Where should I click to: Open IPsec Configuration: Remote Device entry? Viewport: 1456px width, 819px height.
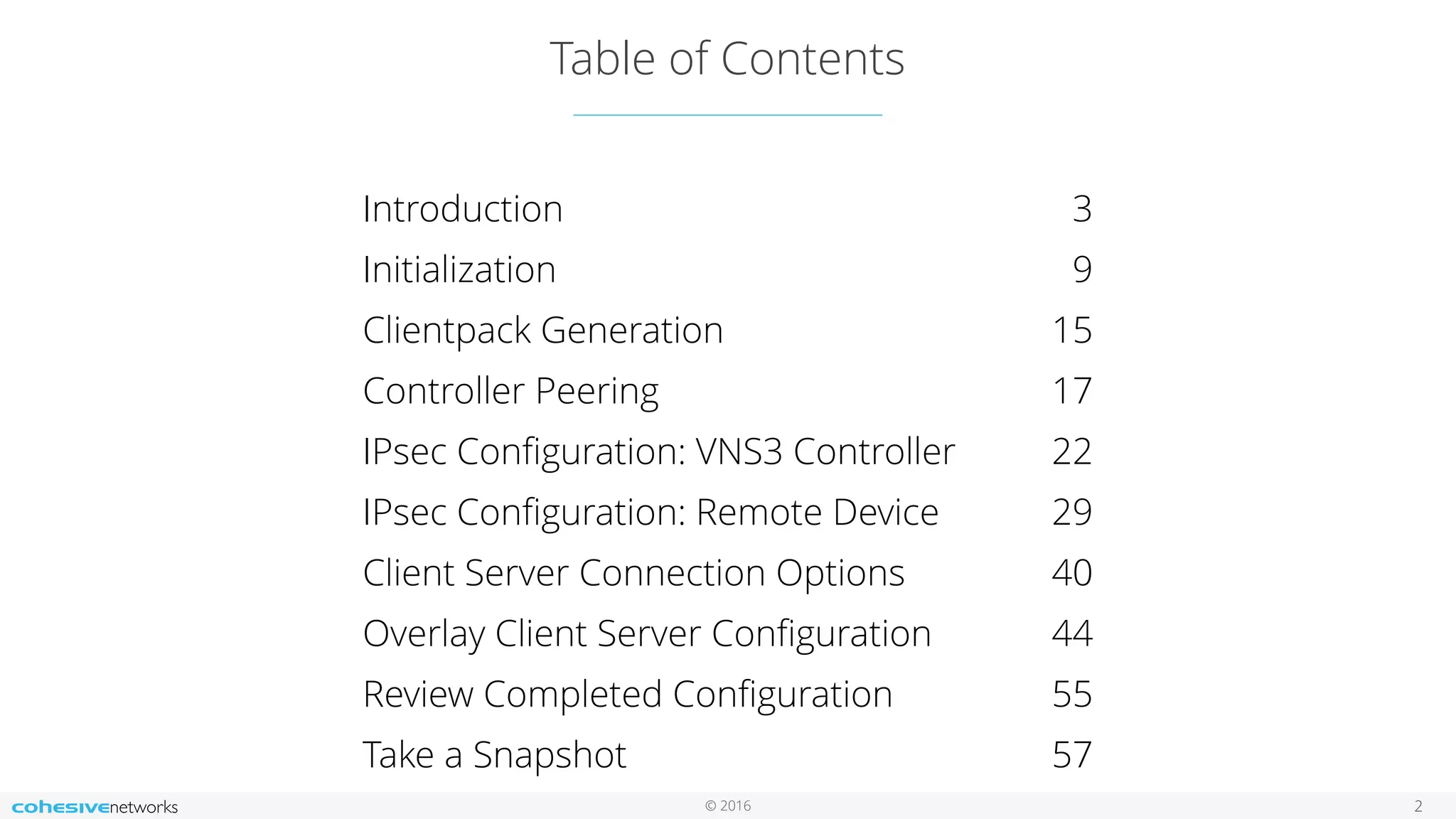(x=651, y=513)
